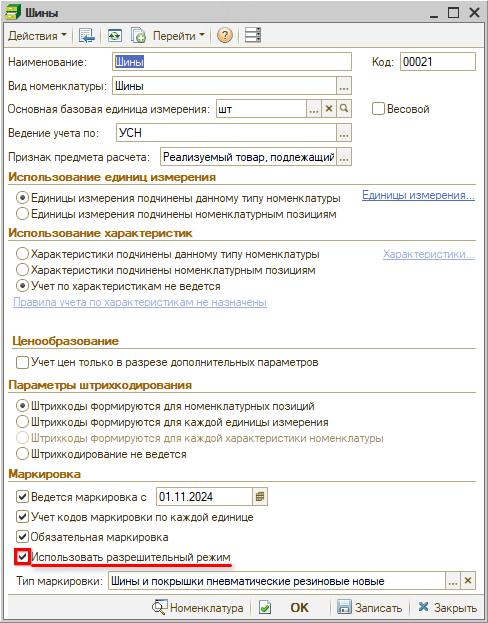Open Ведение учета по selection button

click(344, 133)
